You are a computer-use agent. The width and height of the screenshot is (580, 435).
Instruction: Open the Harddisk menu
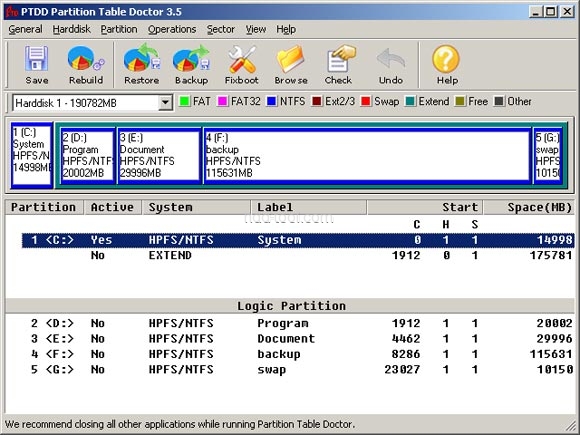point(71,29)
